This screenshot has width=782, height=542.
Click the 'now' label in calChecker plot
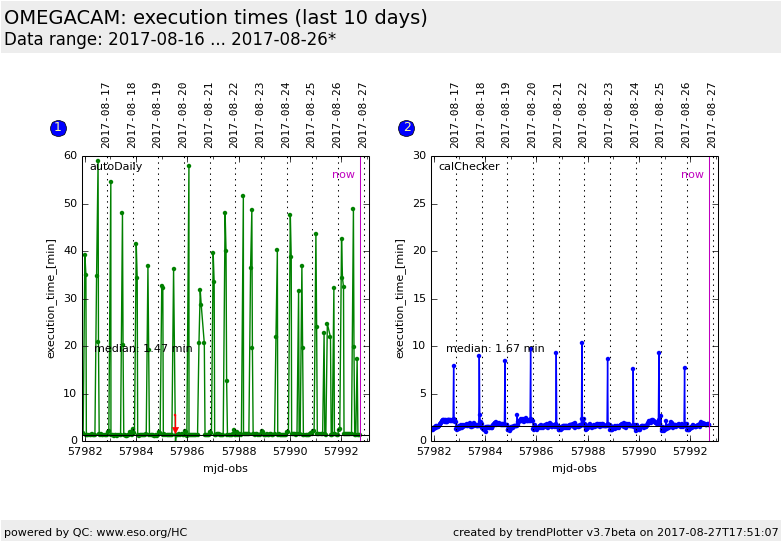[692, 175]
